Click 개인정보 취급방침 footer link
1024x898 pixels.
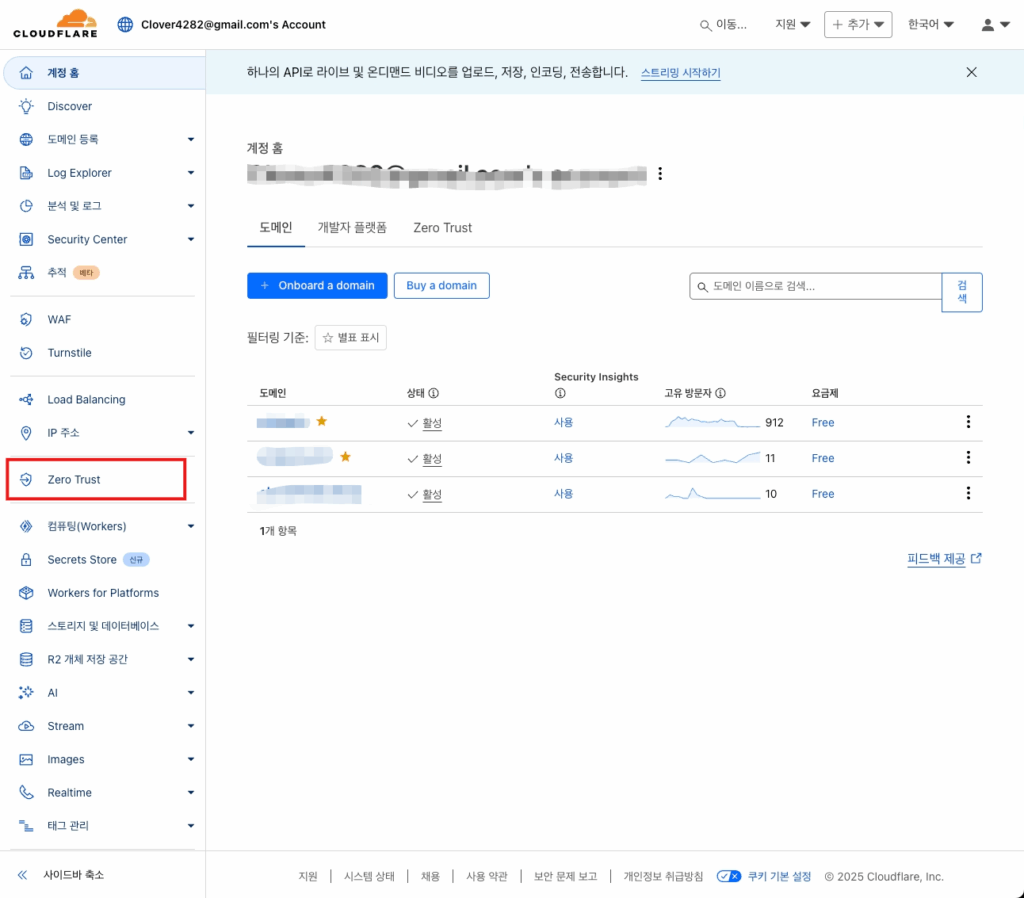(x=663, y=876)
